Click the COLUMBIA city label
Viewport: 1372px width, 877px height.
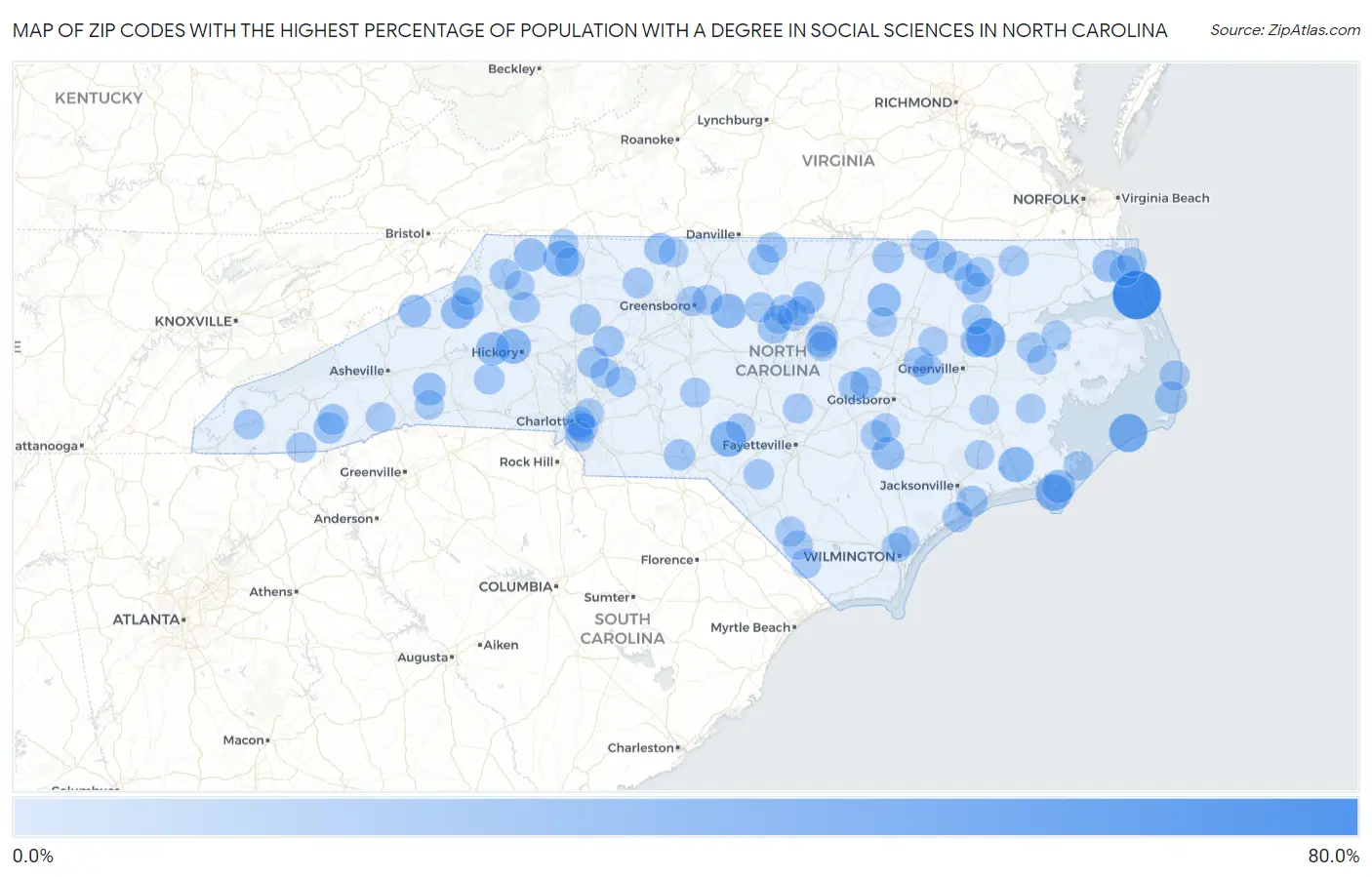[515, 586]
